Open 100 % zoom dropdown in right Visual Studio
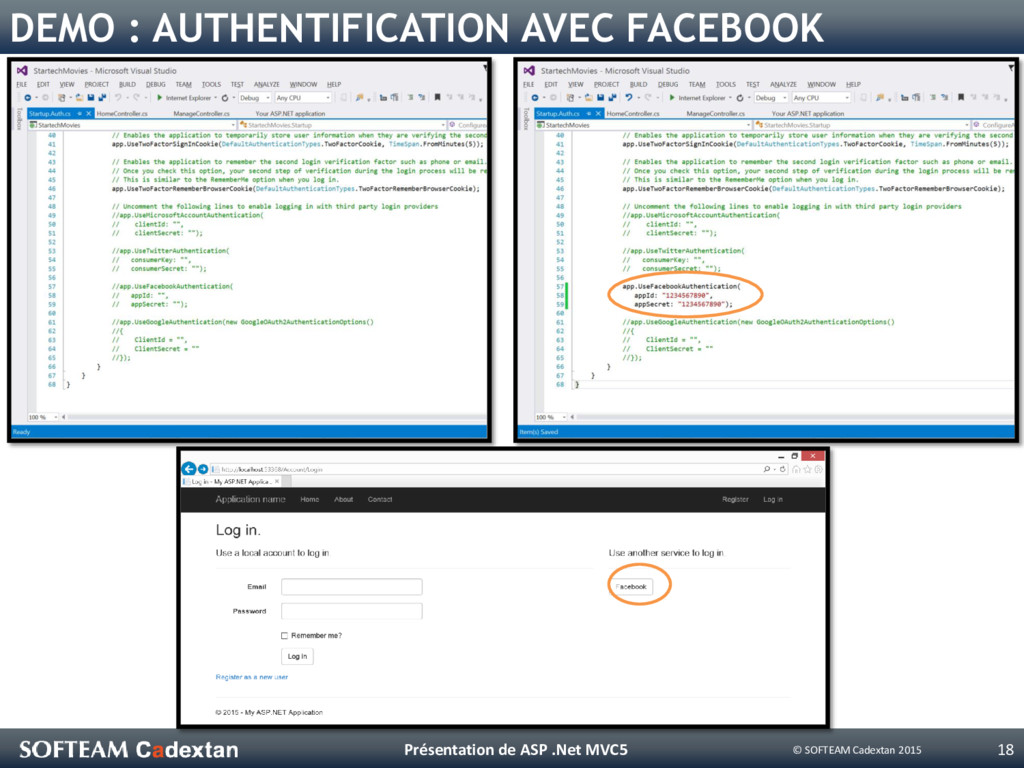This screenshot has width=1024, height=768. click(551, 417)
